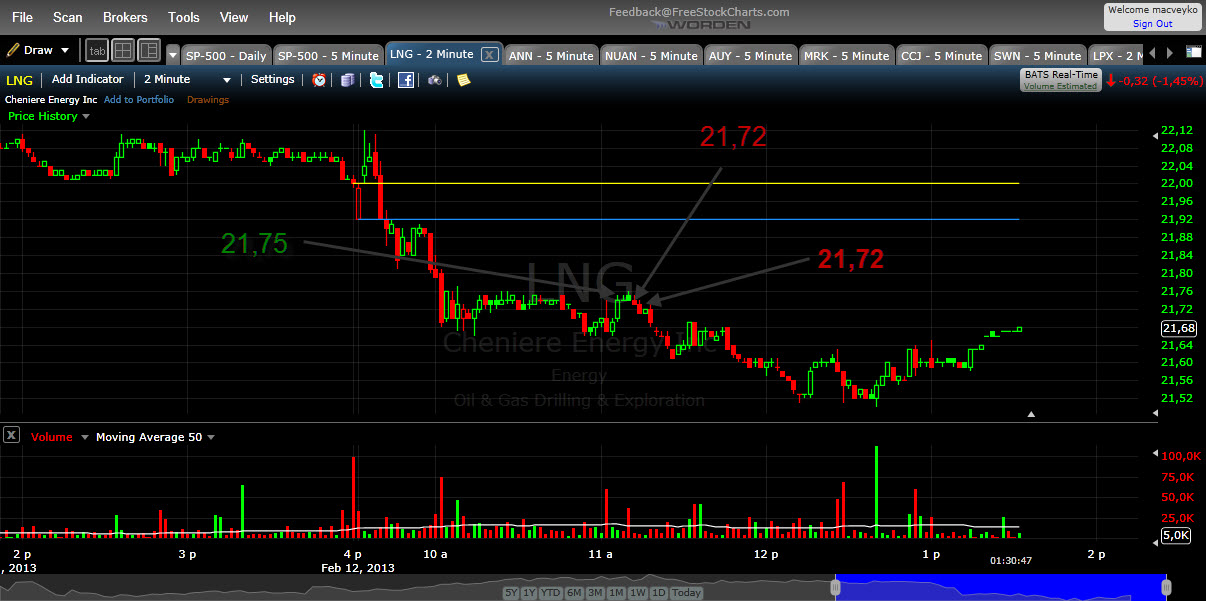Set time range to 6M
The image size is (1206, 601).
pos(573,593)
